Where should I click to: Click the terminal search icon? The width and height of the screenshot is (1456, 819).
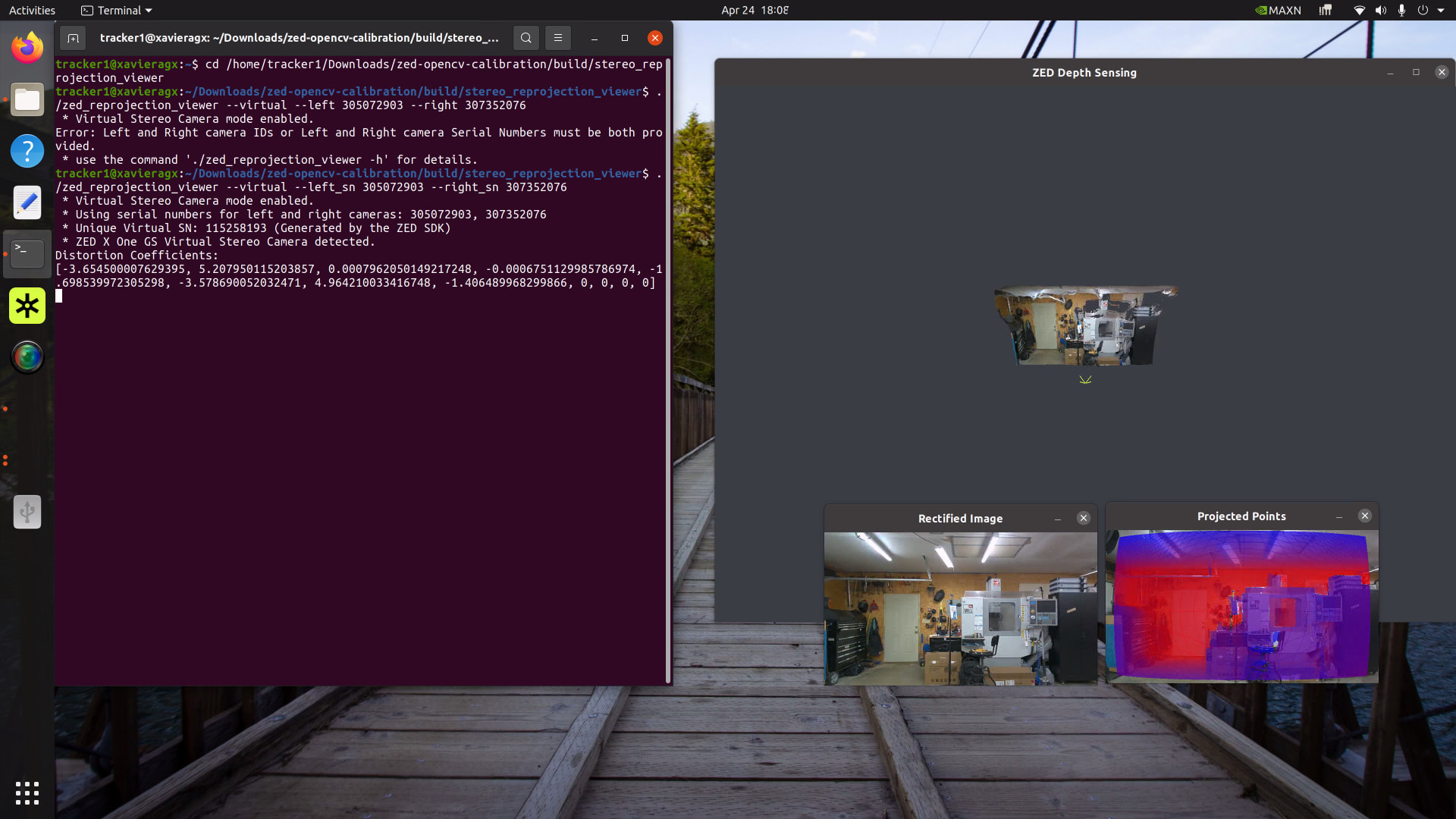point(526,38)
